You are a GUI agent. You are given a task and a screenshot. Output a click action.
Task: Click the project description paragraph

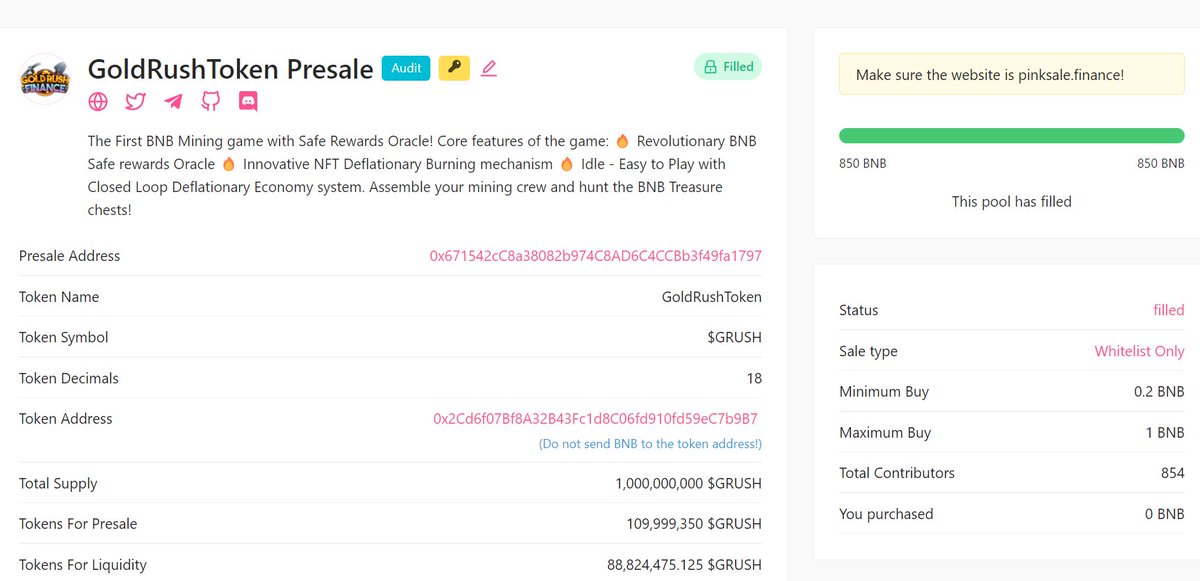423,176
